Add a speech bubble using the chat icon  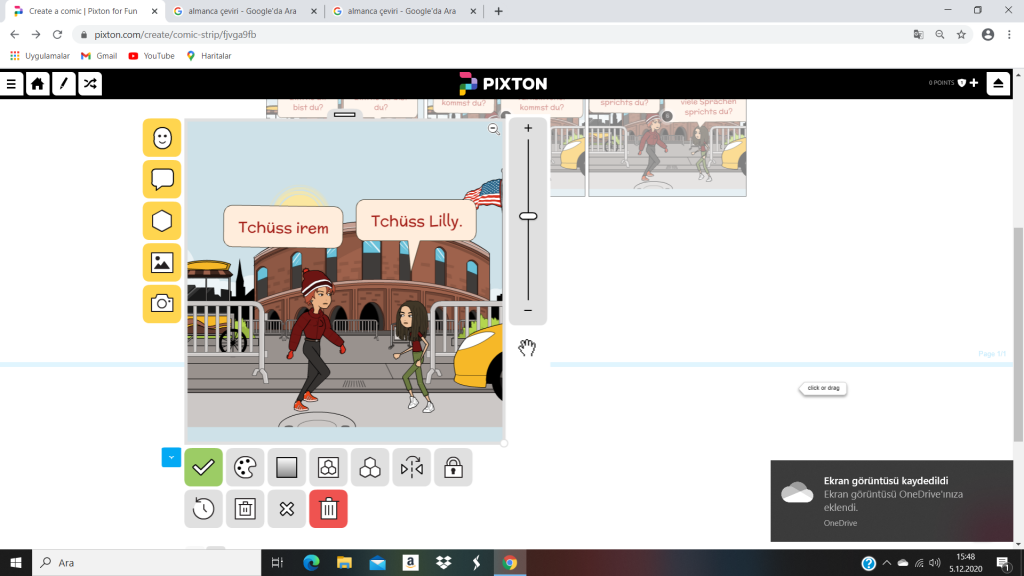click(162, 180)
